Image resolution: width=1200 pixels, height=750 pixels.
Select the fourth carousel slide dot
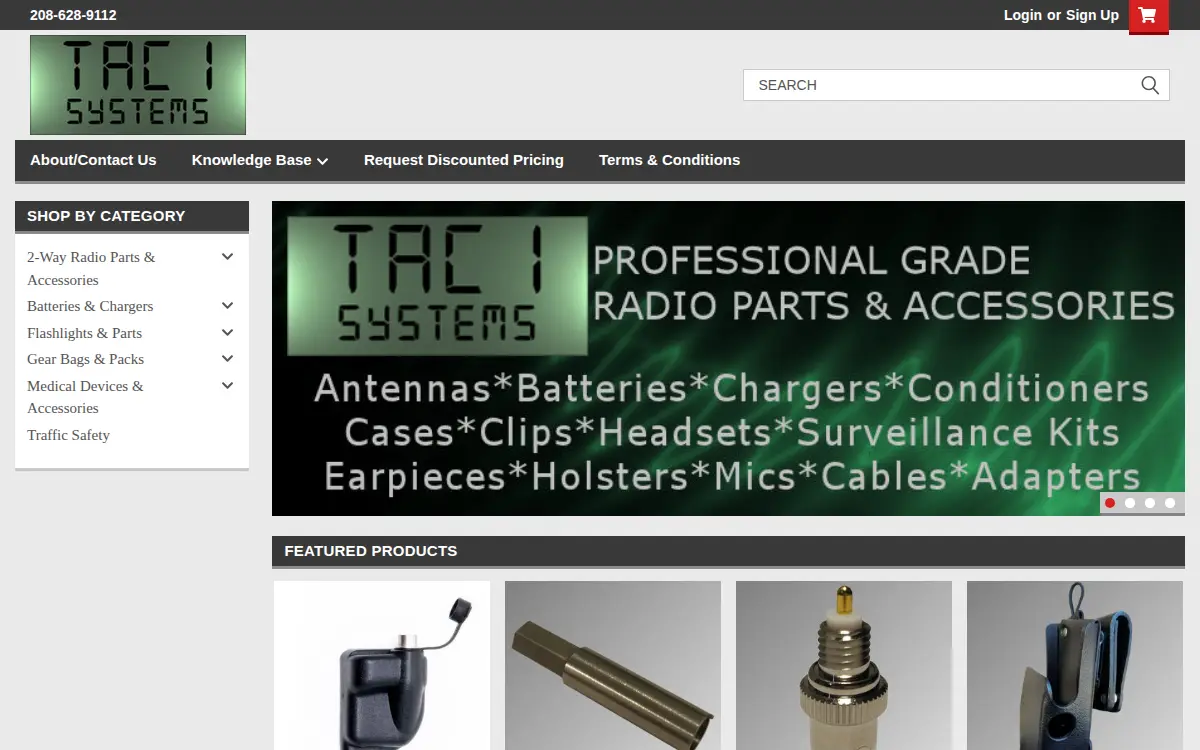click(x=1170, y=503)
